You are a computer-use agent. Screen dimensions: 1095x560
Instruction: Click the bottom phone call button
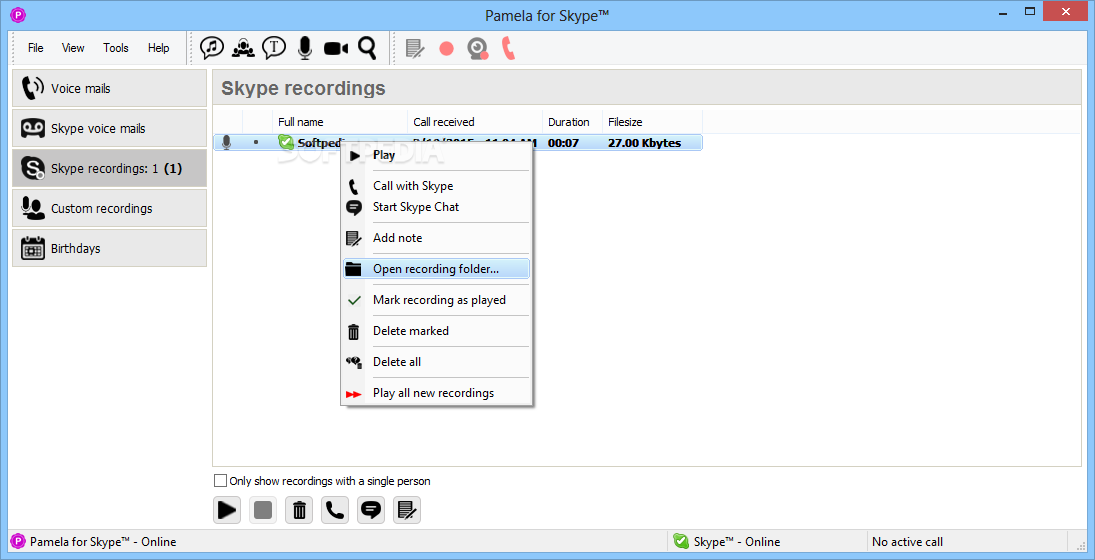point(335,510)
